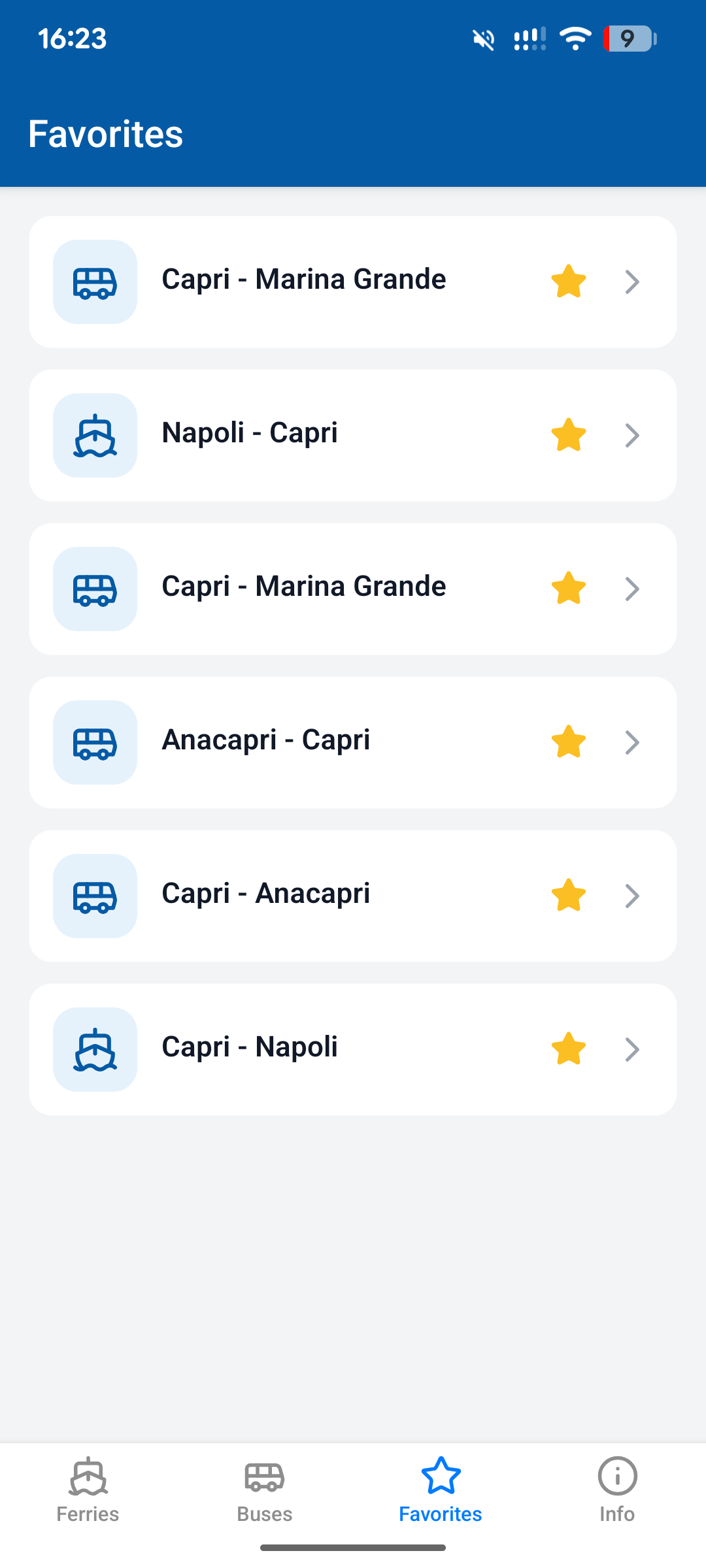The width and height of the screenshot is (706, 1568).
Task: Unfavorite the Napoli - Capri route star
Action: (x=569, y=435)
